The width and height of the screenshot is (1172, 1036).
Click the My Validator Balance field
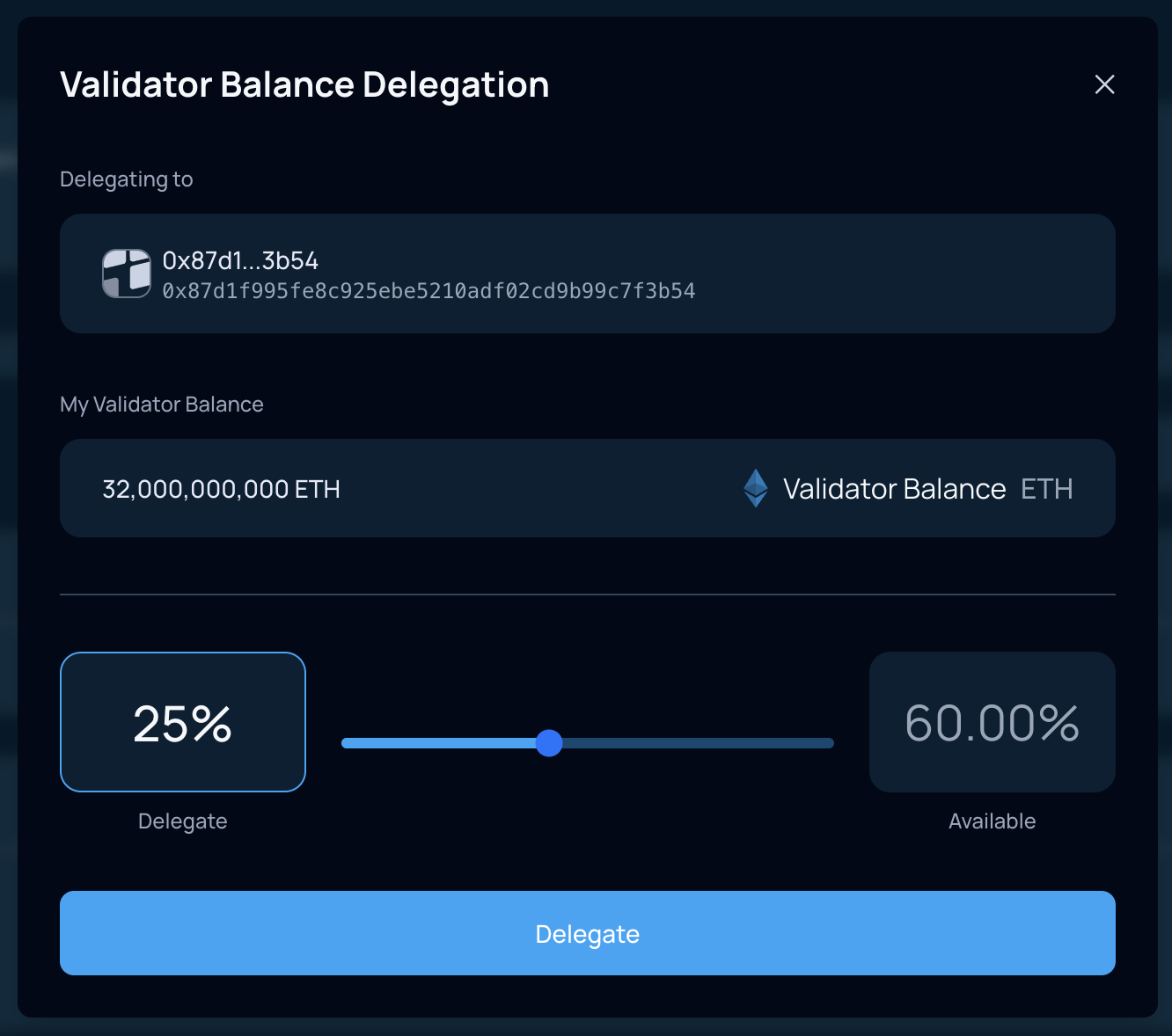click(588, 488)
